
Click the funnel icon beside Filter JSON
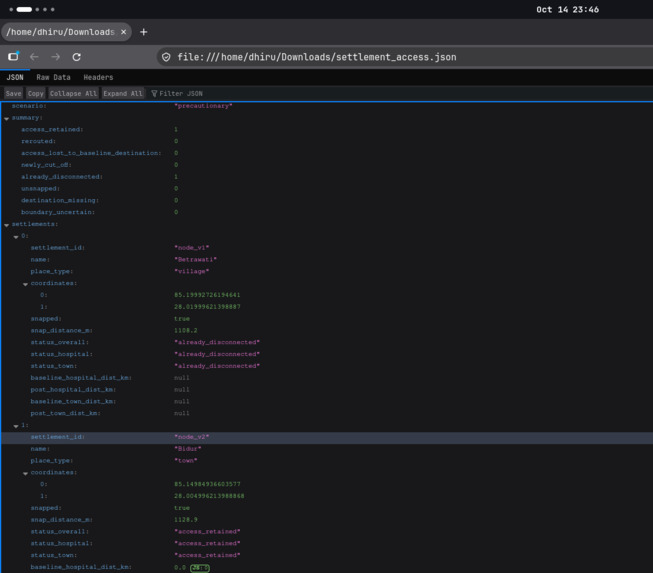point(154,94)
